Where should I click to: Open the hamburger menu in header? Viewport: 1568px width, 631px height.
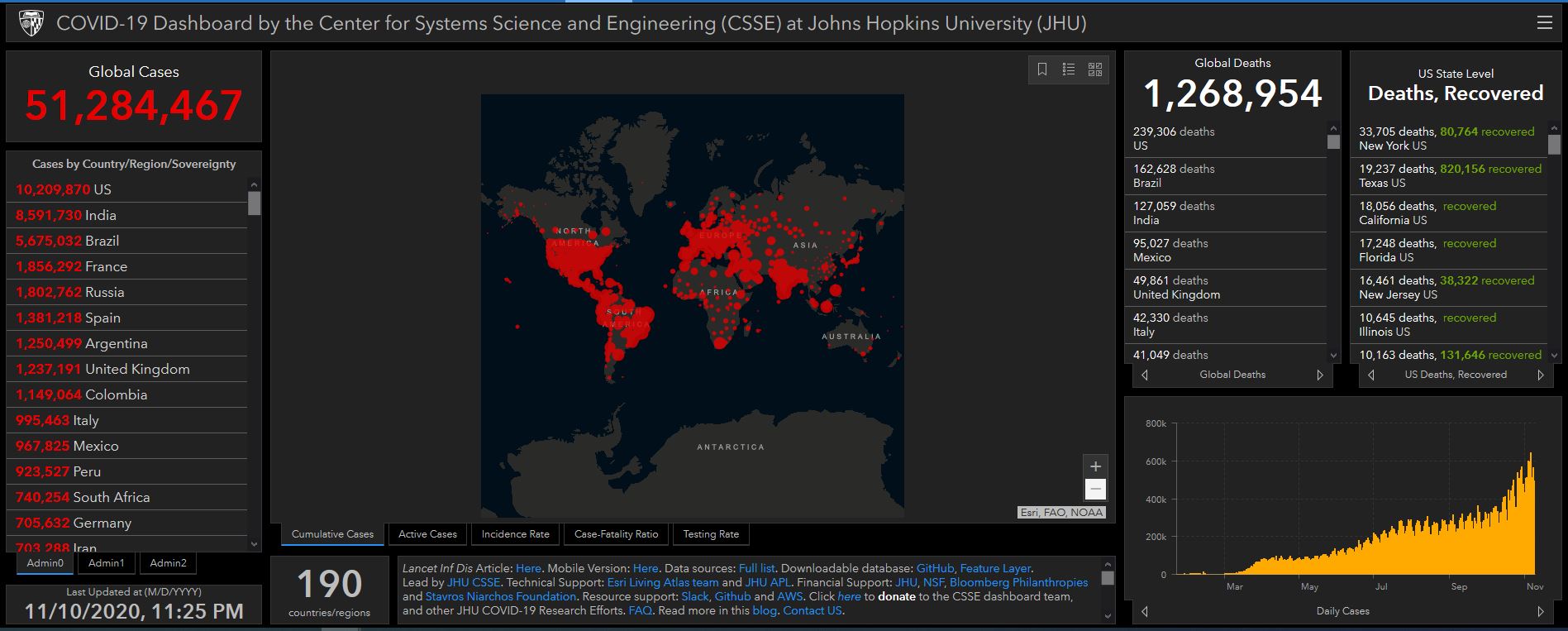1544,23
